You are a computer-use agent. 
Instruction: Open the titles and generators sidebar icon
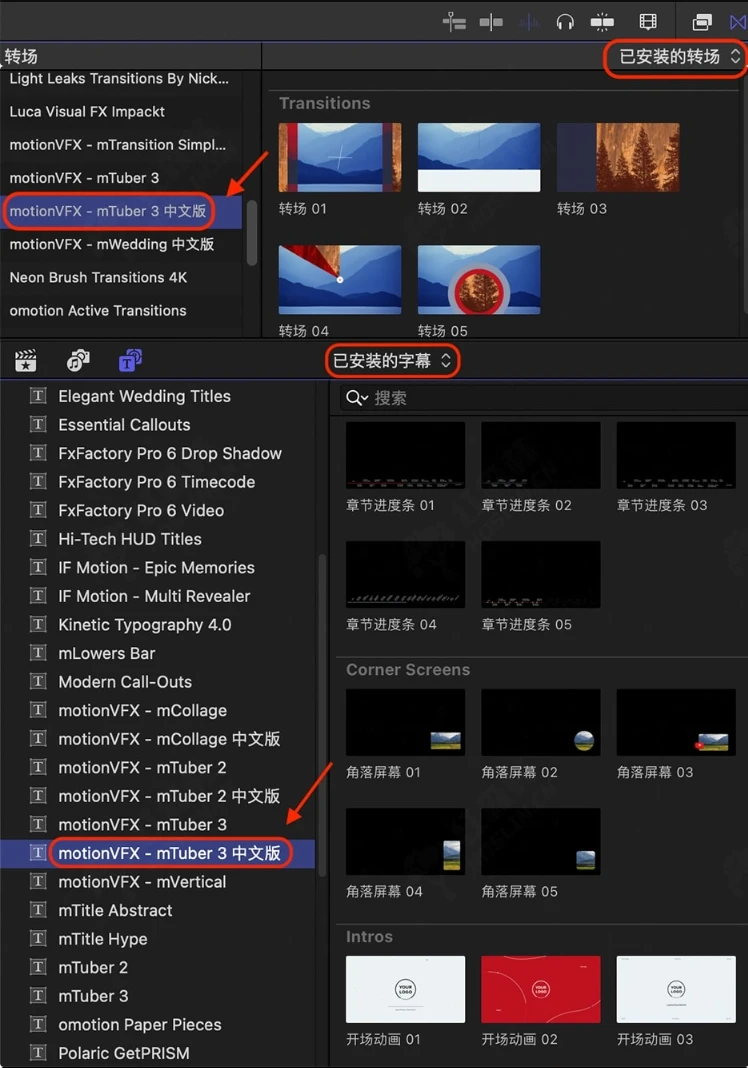click(129, 360)
